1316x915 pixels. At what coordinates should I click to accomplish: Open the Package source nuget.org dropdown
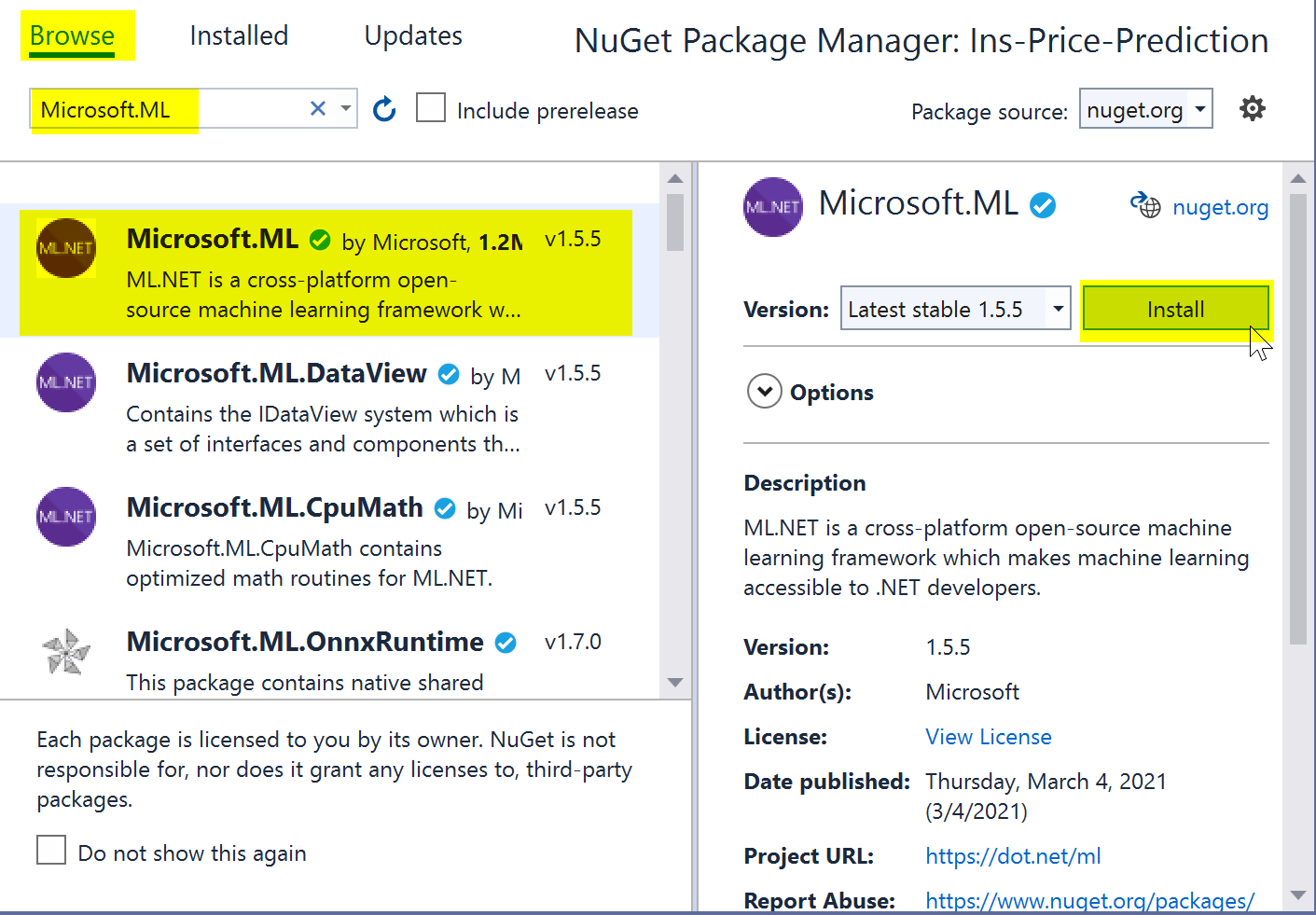[1145, 109]
